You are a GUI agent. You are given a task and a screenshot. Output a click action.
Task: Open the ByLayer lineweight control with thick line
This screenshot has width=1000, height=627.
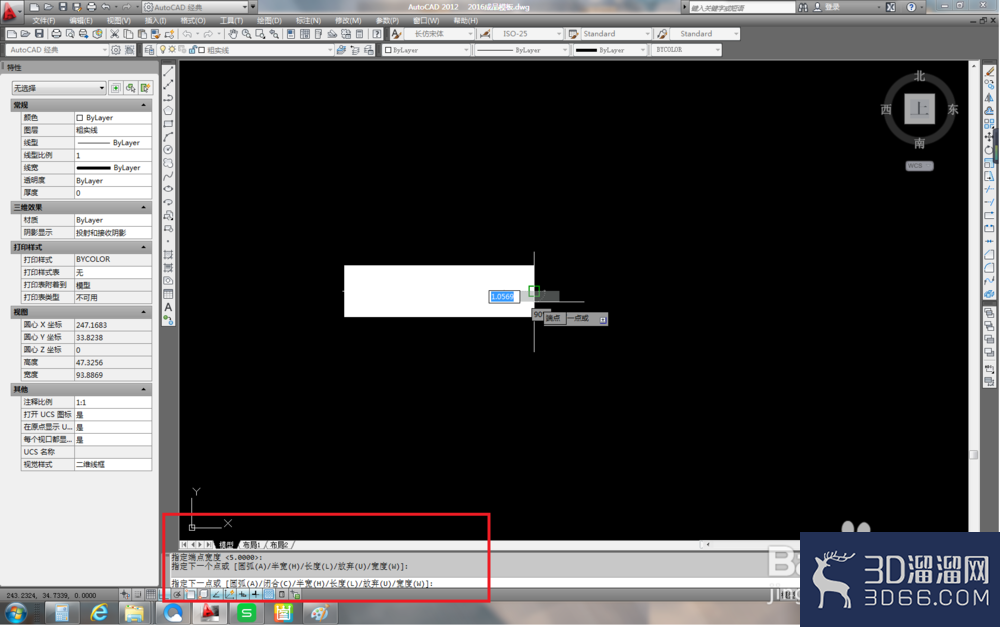610,50
